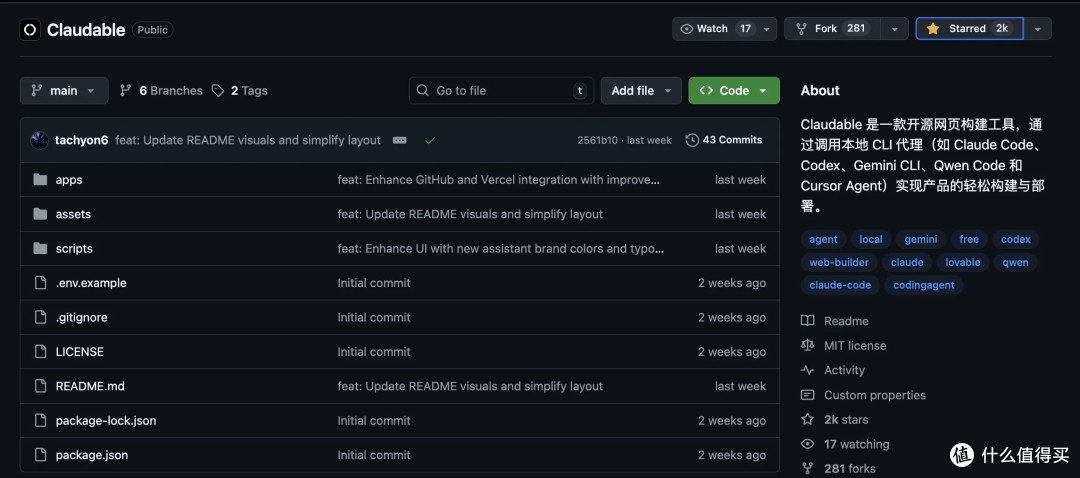Screen dimensions: 1080x478
Task: Open the scripts folder
Action: [74, 249]
